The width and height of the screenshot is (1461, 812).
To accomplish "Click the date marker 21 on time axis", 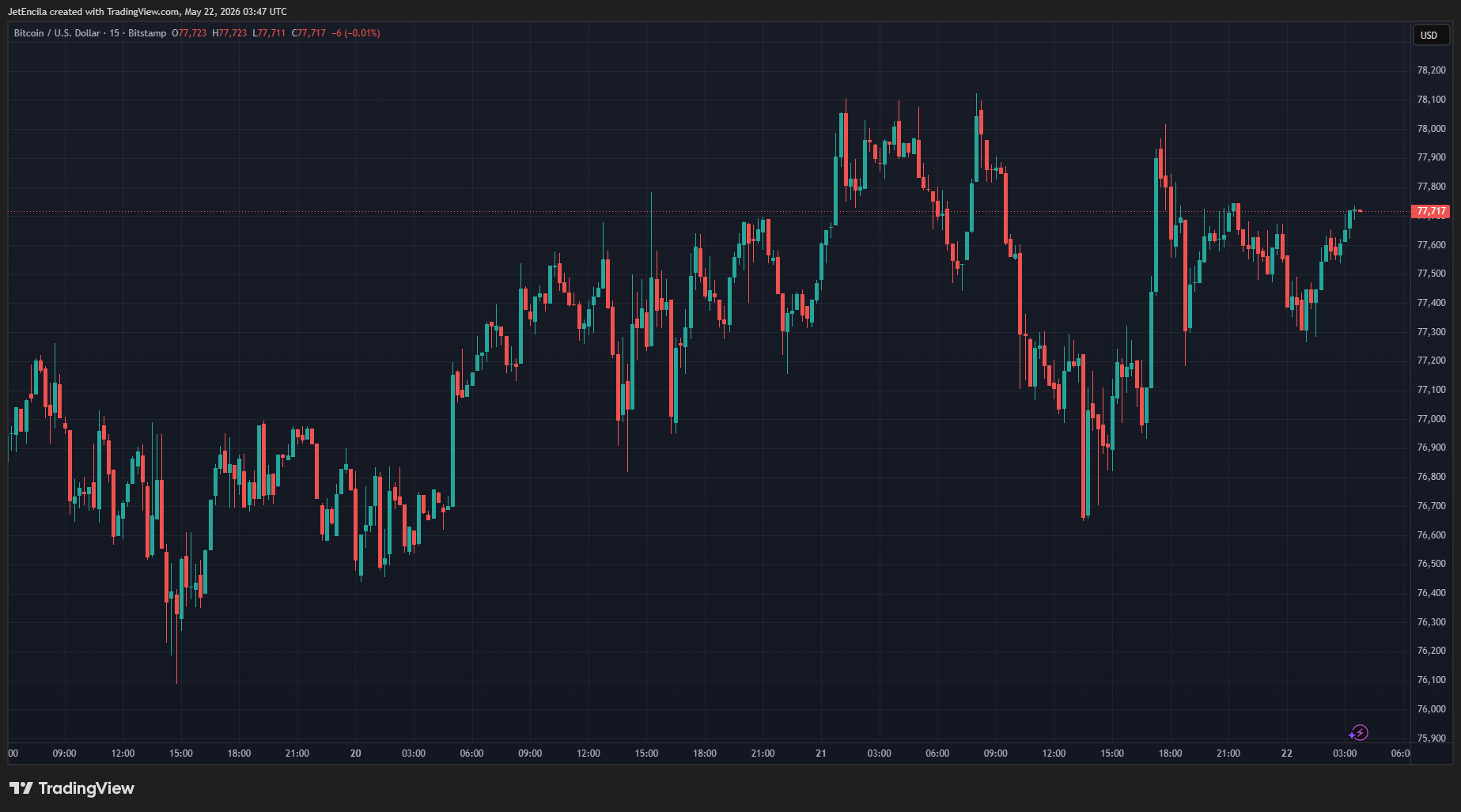I will coord(821,753).
